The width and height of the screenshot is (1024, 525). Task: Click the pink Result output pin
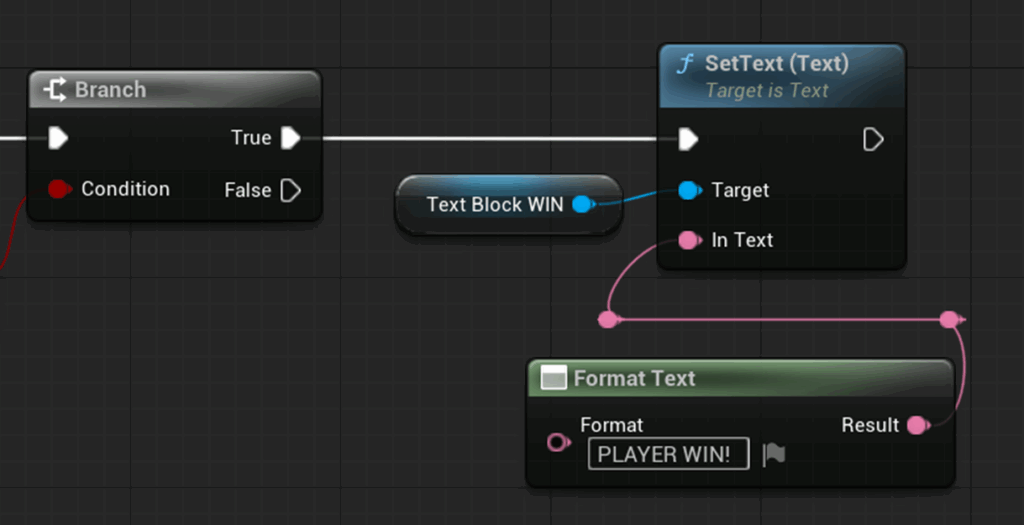click(x=916, y=426)
